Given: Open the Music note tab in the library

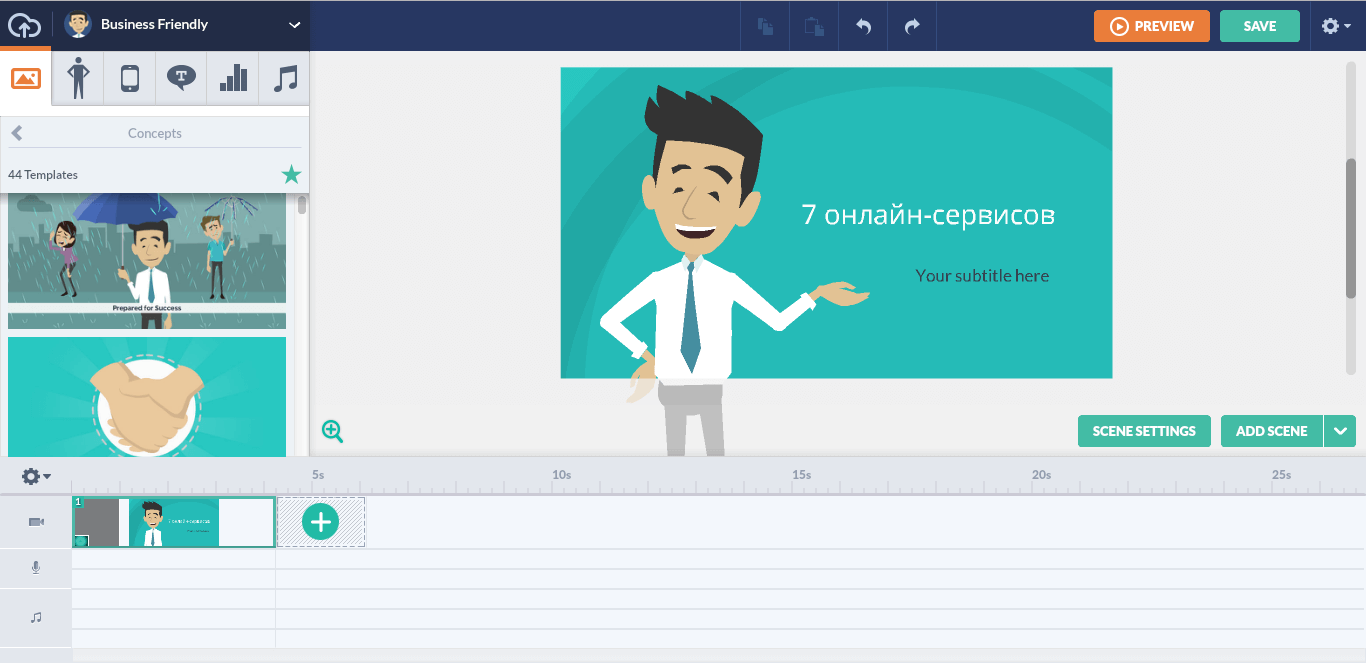Looking at the screenshot, I should click(x=285, y=79).
